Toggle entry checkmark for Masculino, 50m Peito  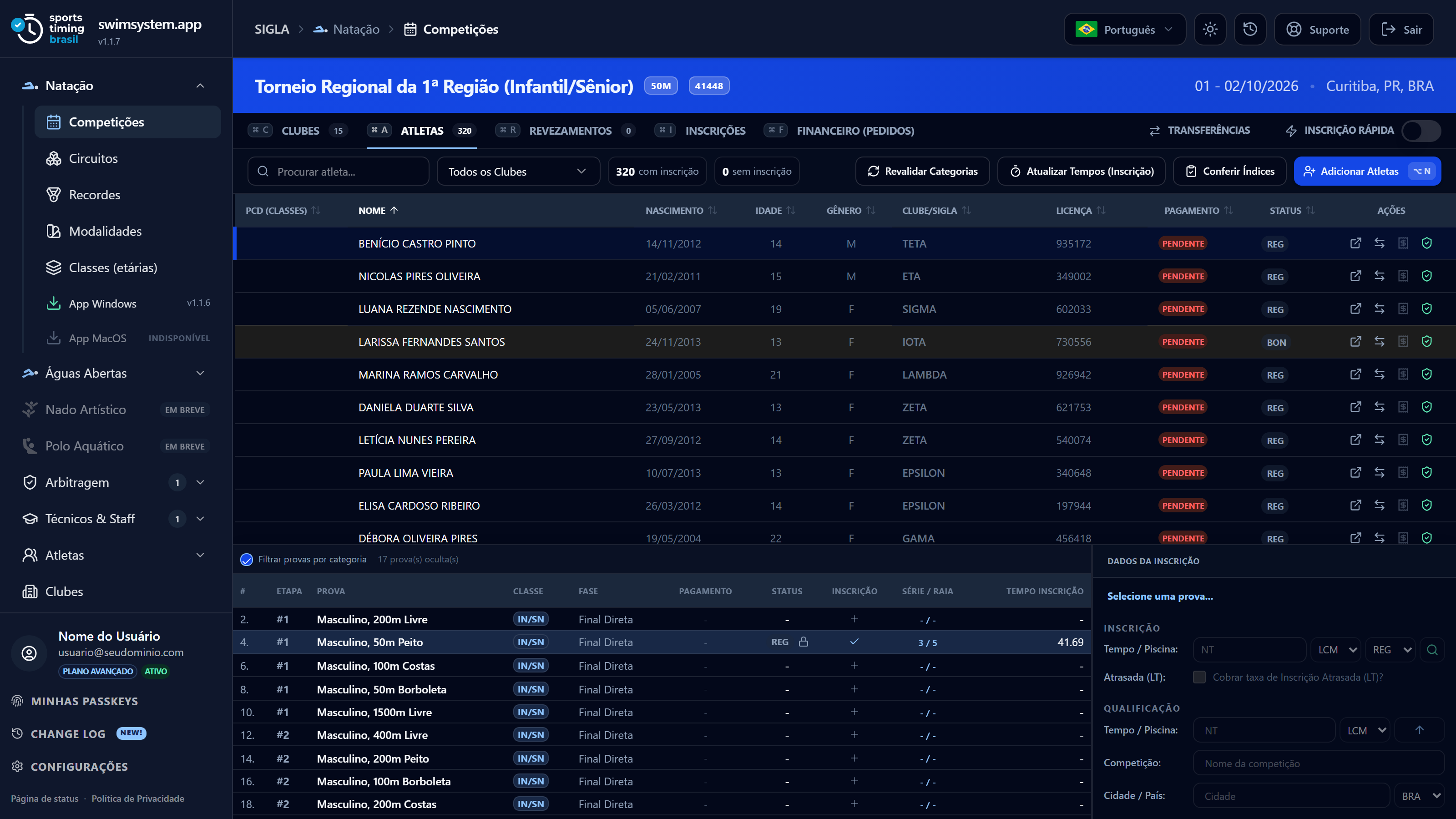pos(854,642)
